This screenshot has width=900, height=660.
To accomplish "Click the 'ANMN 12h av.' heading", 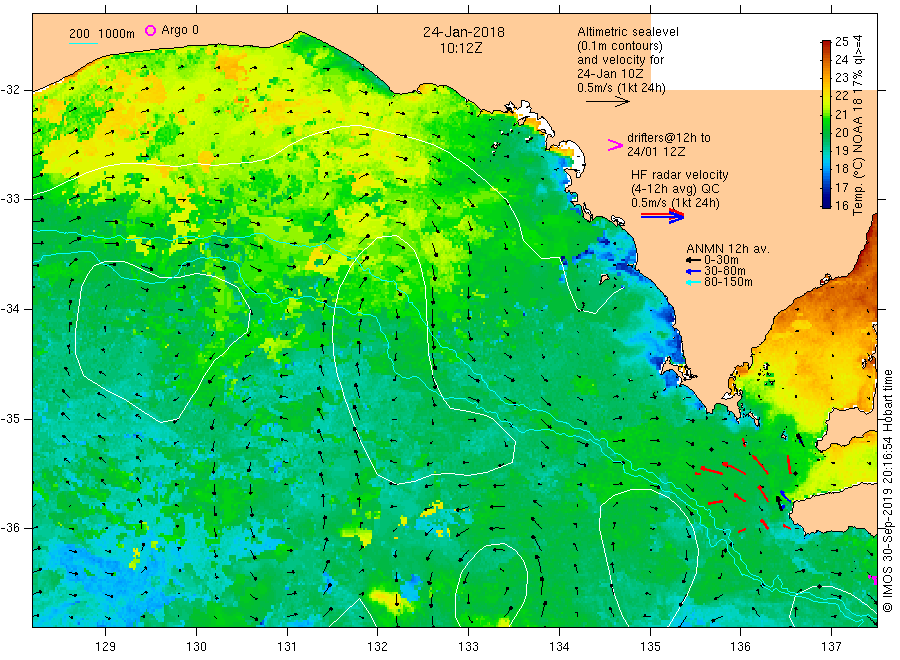I will 728,249.
